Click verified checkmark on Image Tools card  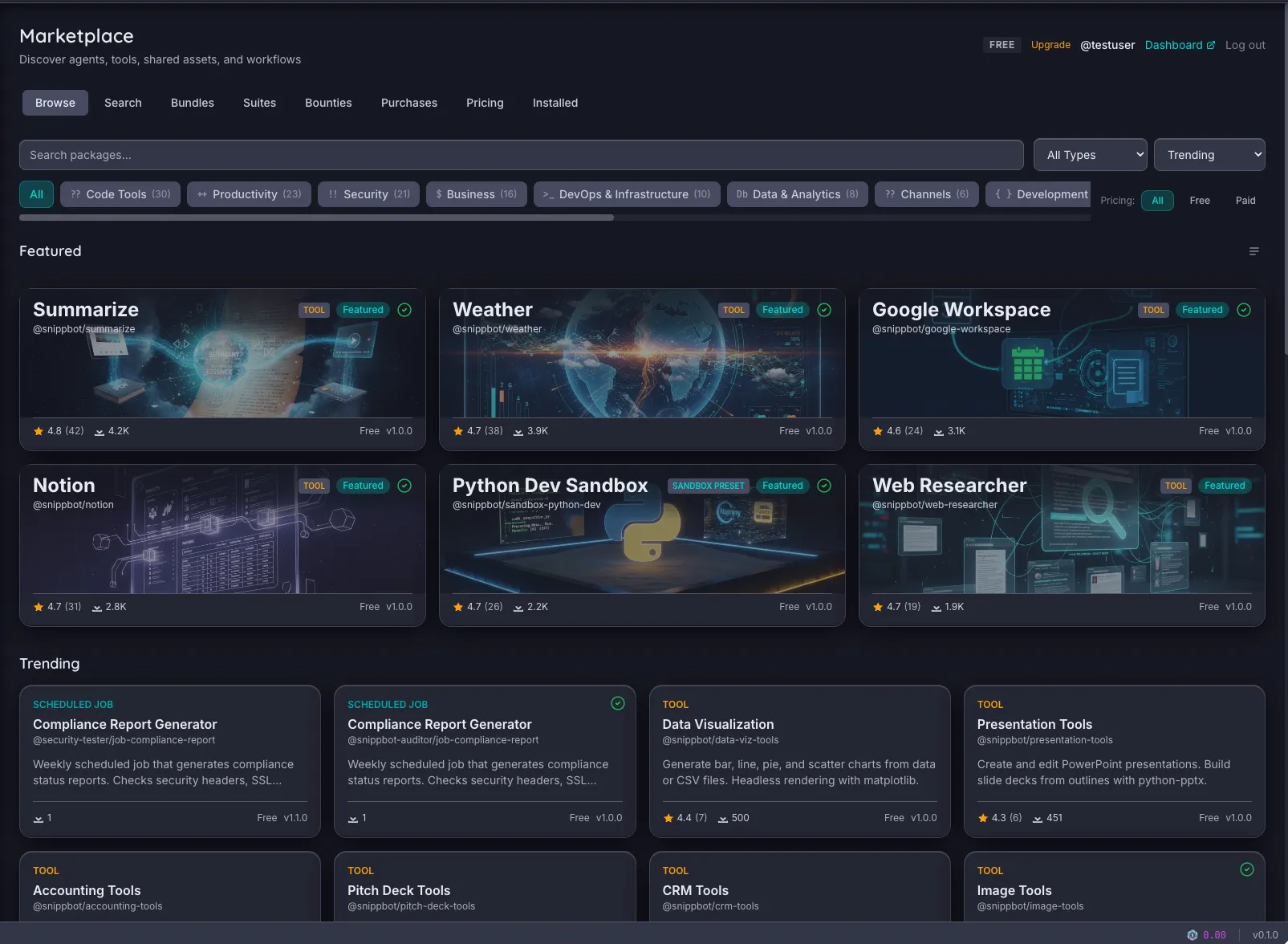coord(1247,869)
